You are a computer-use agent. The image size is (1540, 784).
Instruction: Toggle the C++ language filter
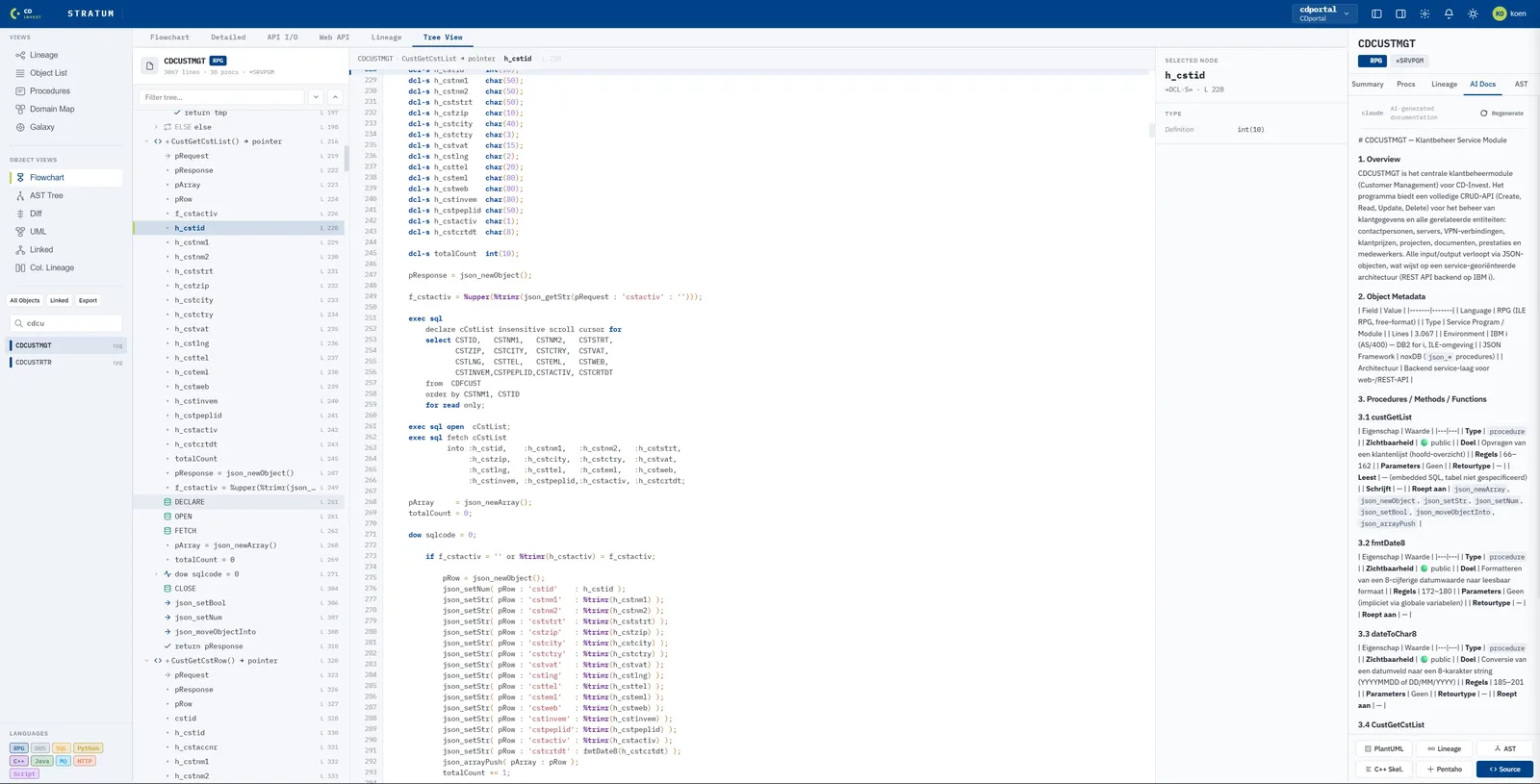pyautogui.click(x=18, y=761)
